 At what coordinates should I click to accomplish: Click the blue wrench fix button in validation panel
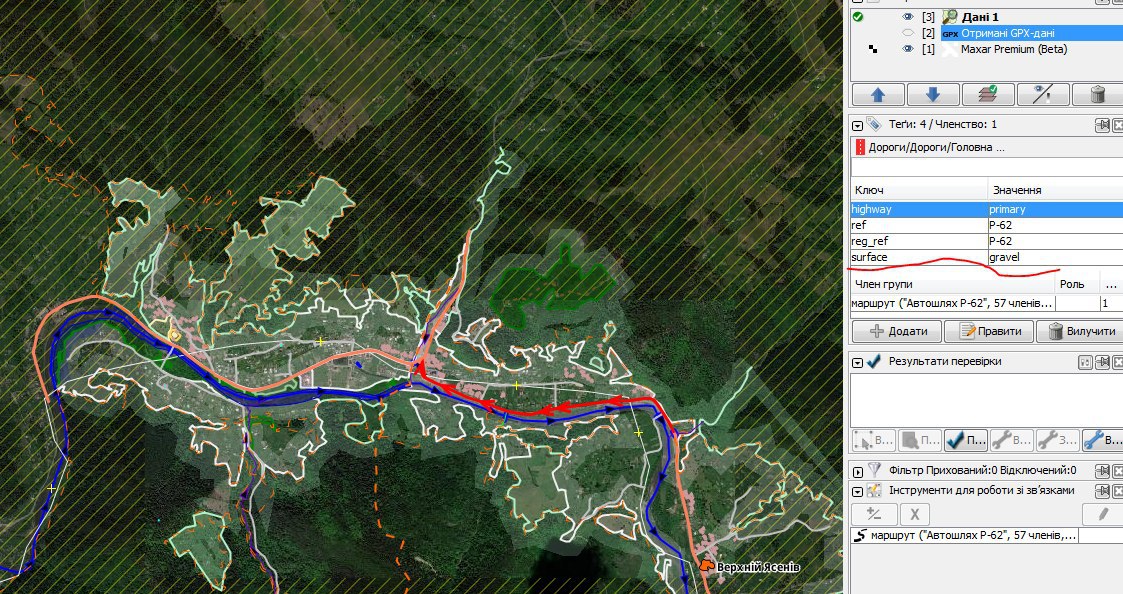click(1102, 440)
